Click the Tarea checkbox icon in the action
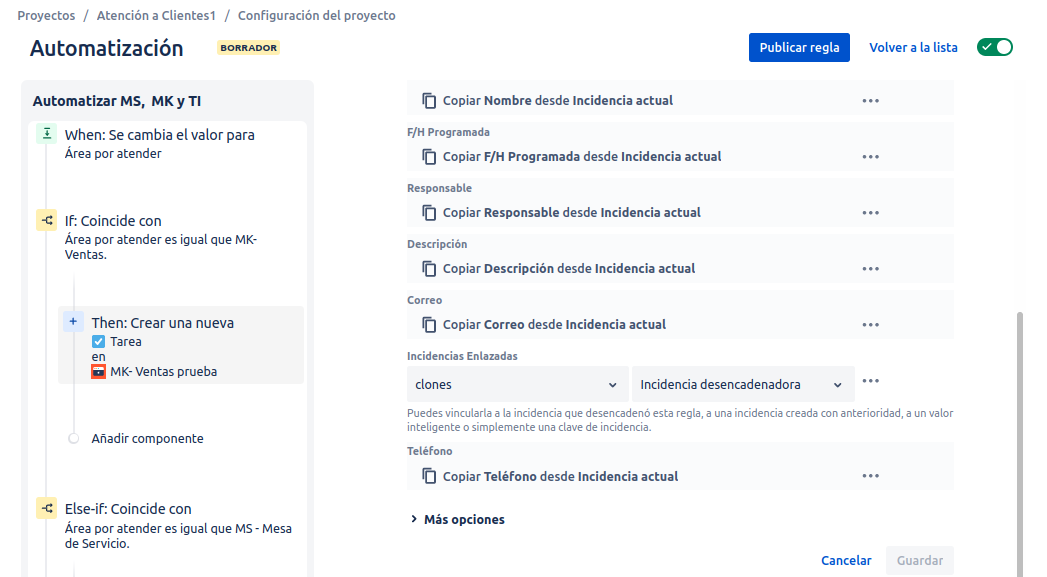The width and height of the screenshot is (1047, 577). pyautogui.click(x=98, y=341)
